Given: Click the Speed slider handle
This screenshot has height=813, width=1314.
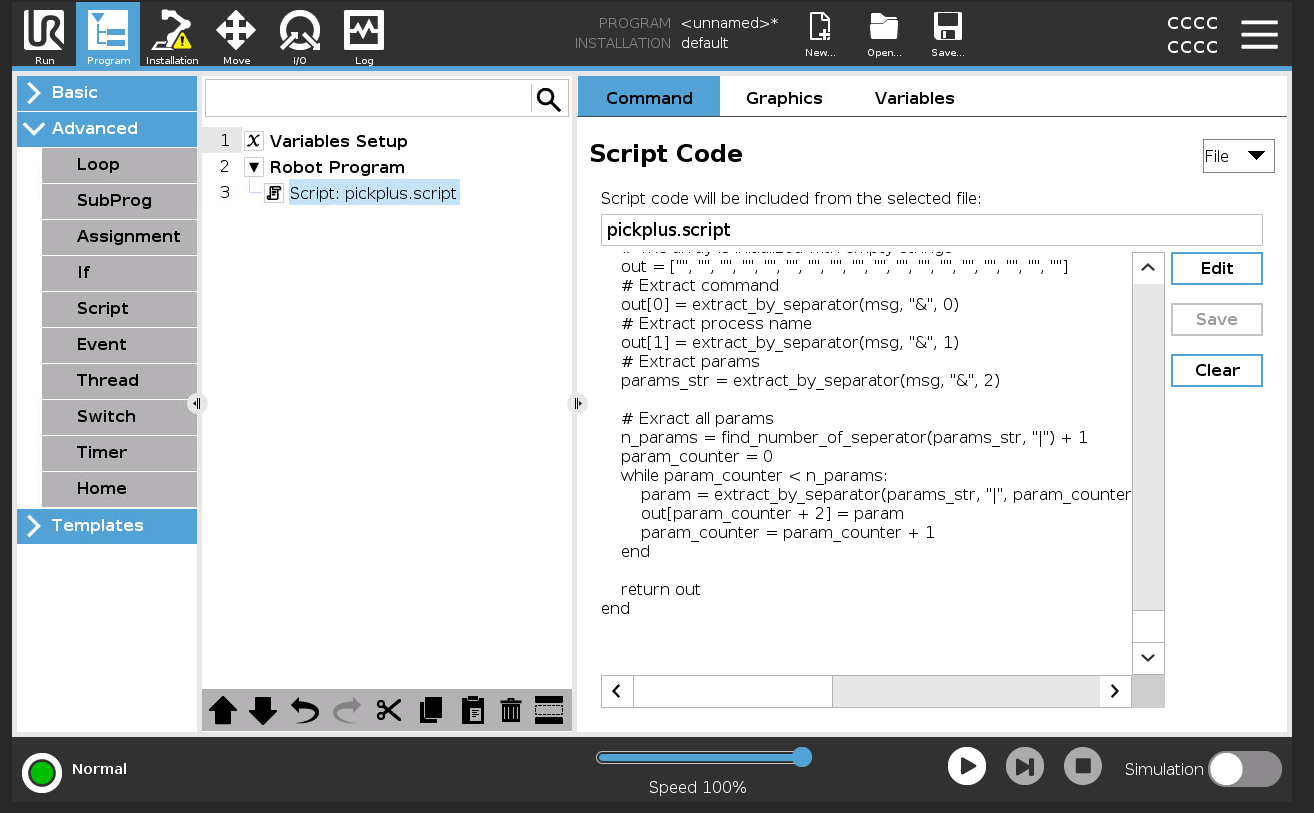Looking at the screenshot, I should [801, 757].
